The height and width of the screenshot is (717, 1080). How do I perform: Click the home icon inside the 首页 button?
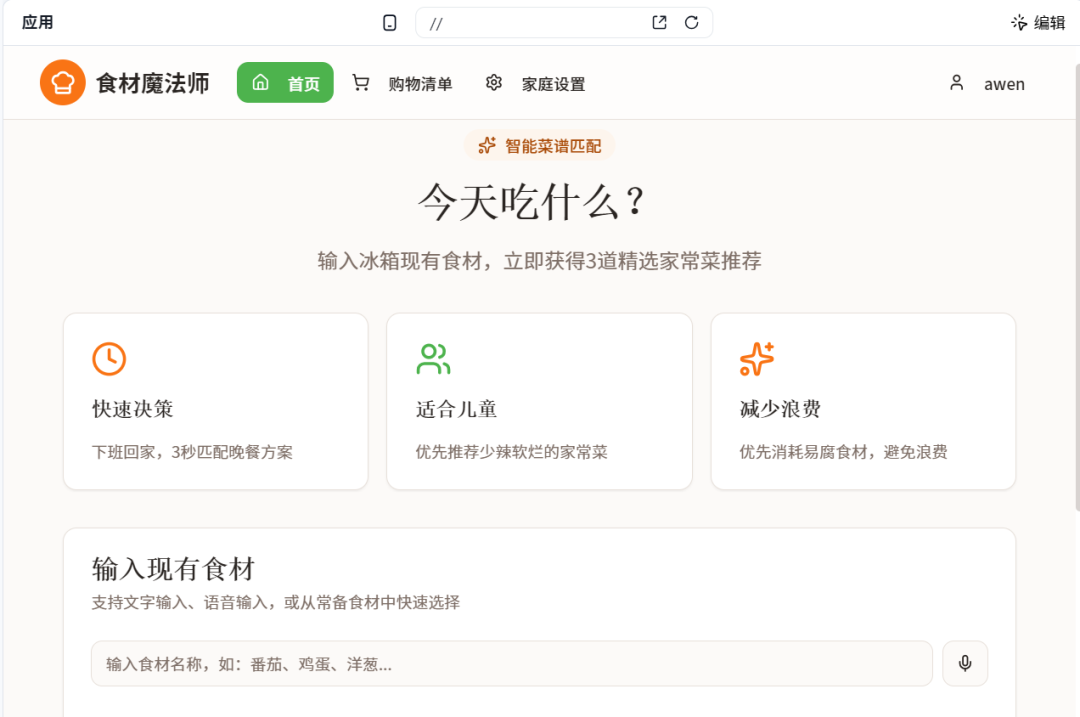pyautogui.click(x=261, y=83)
